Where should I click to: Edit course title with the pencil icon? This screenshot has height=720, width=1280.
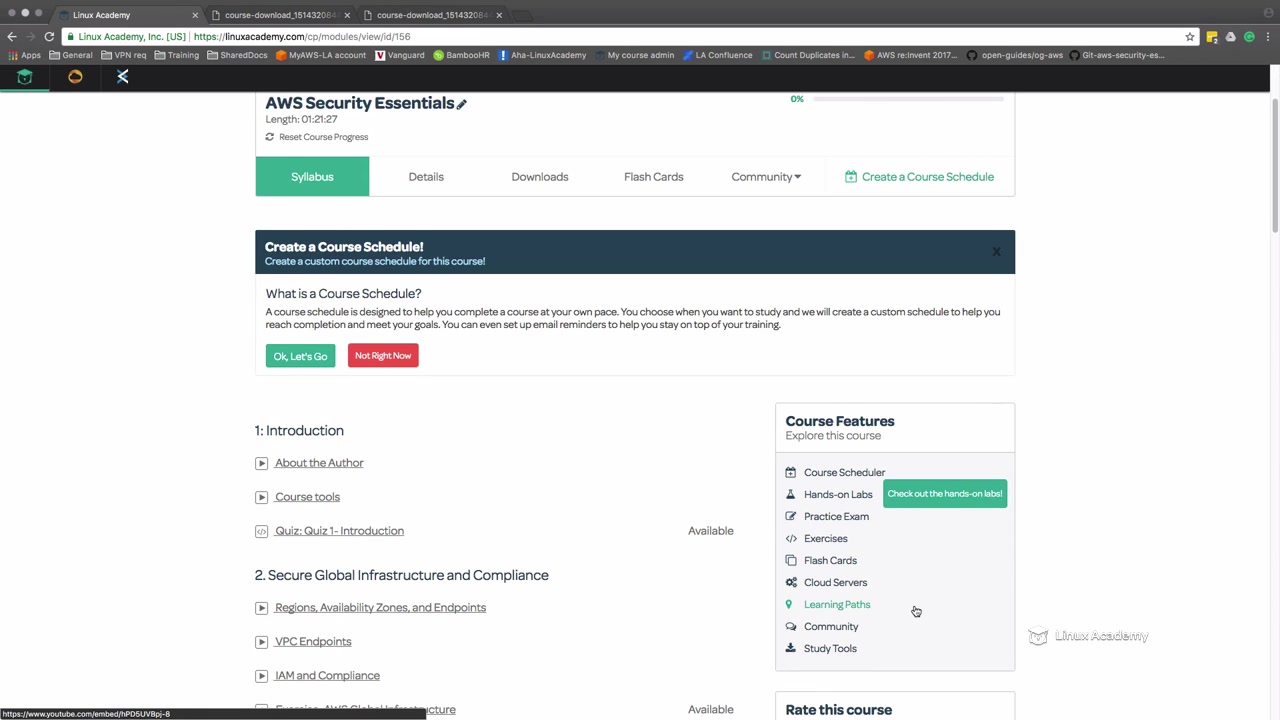coord(461,104)
